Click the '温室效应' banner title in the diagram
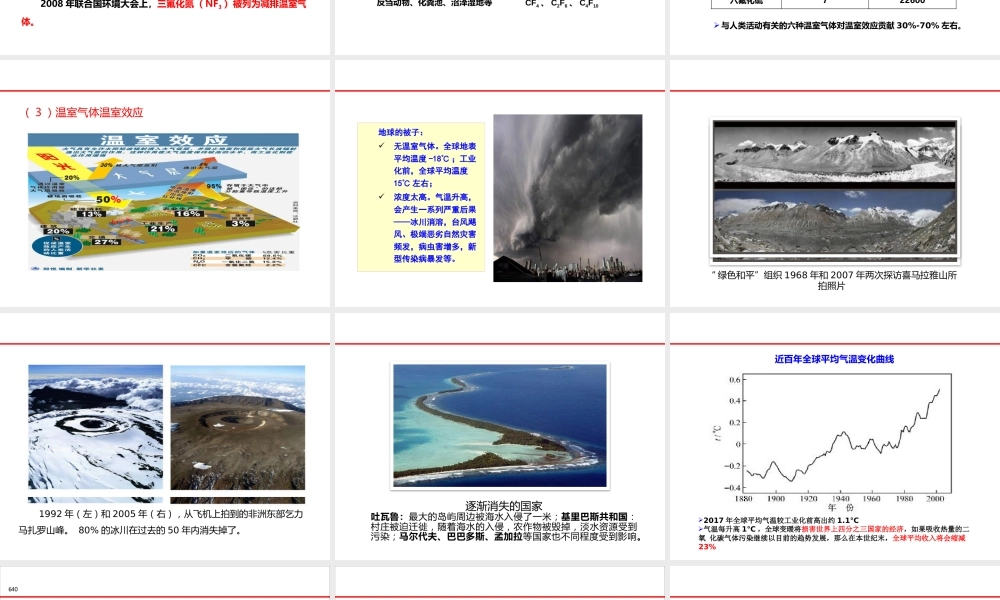The image size is (1000, 600). click(163, 140)
